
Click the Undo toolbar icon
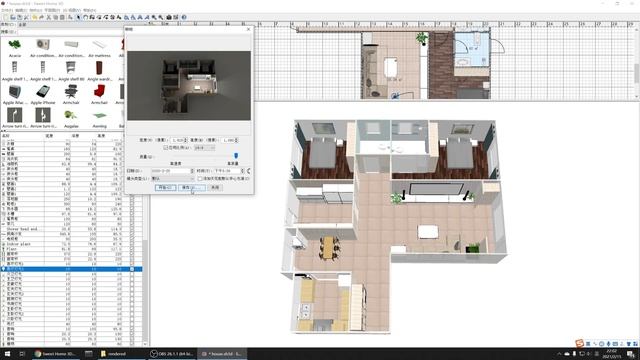(x=35, y=17)
